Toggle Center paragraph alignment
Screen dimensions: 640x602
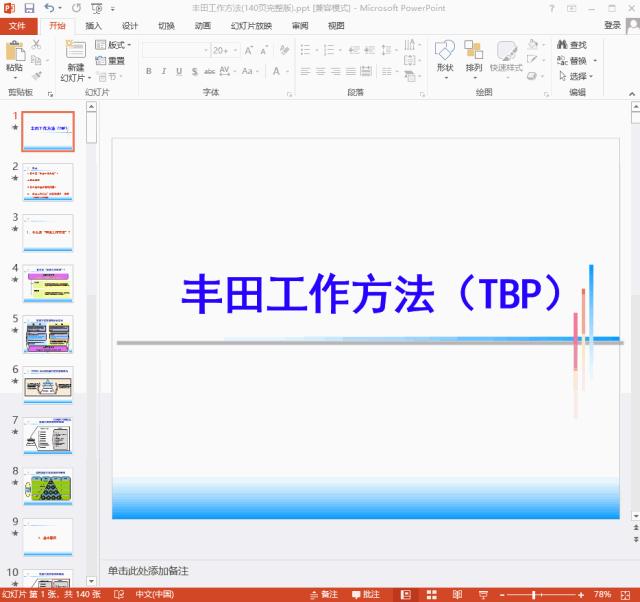320,72
